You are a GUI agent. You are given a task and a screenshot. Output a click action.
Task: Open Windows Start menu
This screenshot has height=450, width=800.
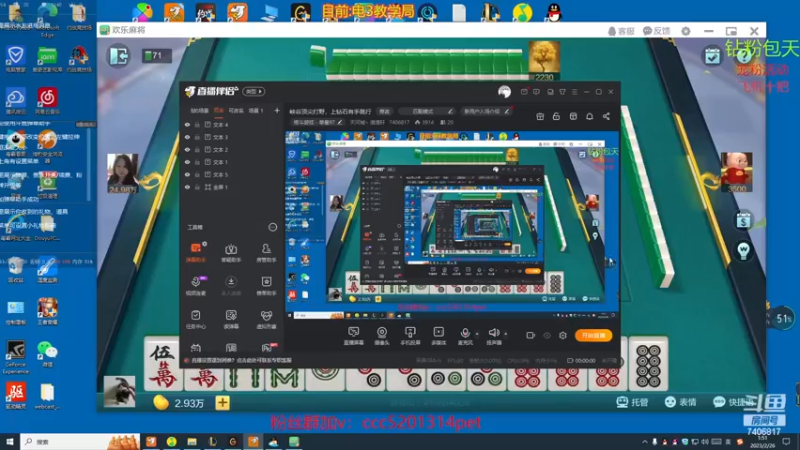click(10, 442)
